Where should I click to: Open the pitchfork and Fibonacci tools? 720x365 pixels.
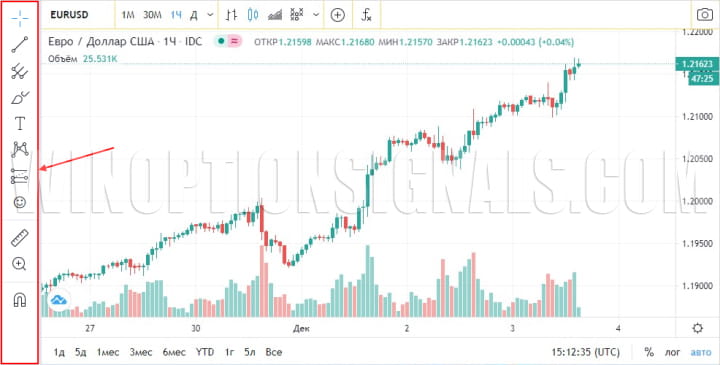pos(20,71)
